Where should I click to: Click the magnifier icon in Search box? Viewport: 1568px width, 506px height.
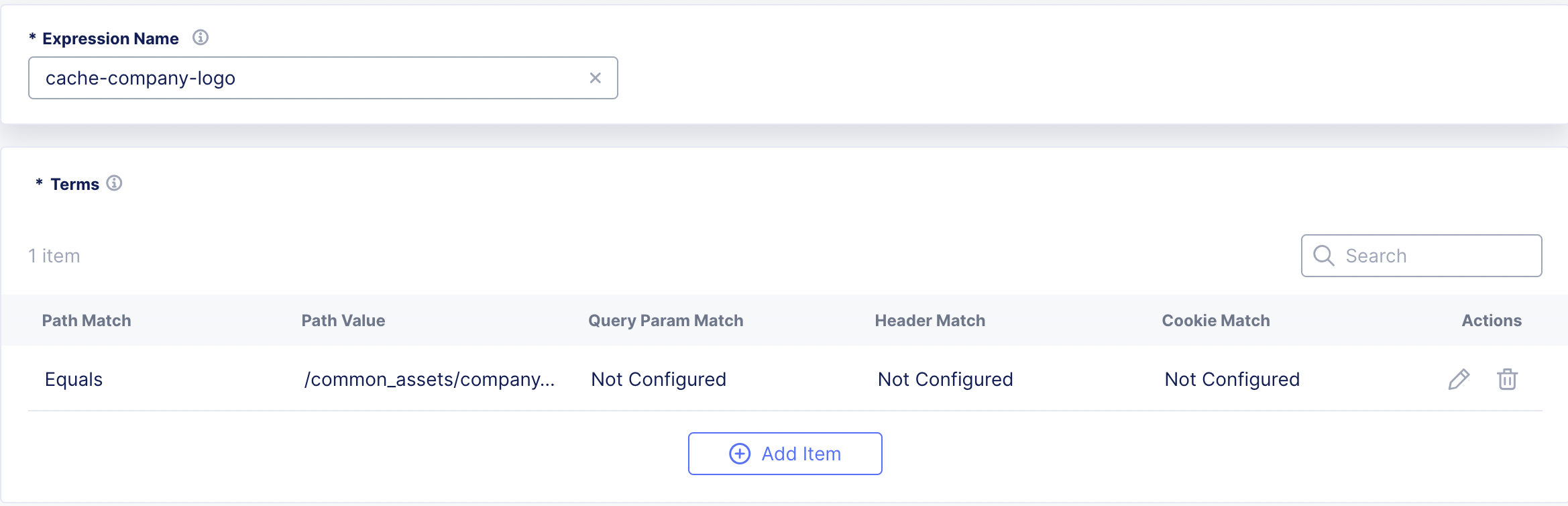[x=1323, y=256]
